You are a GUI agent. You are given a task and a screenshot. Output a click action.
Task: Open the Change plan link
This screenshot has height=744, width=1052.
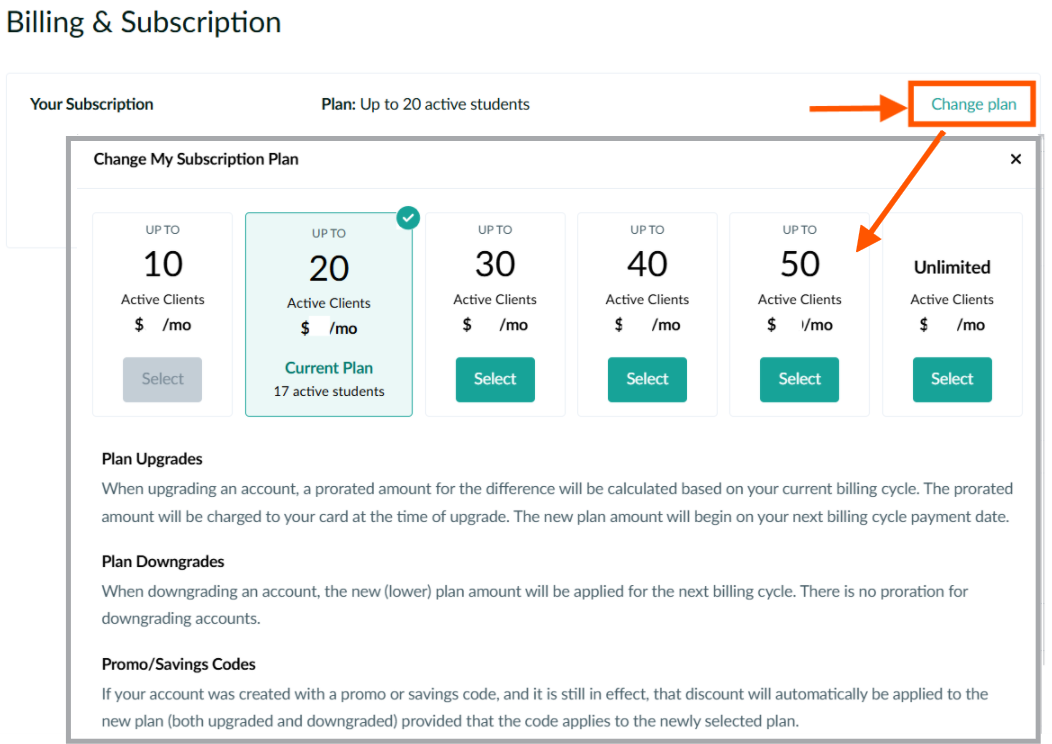(973, 105)
